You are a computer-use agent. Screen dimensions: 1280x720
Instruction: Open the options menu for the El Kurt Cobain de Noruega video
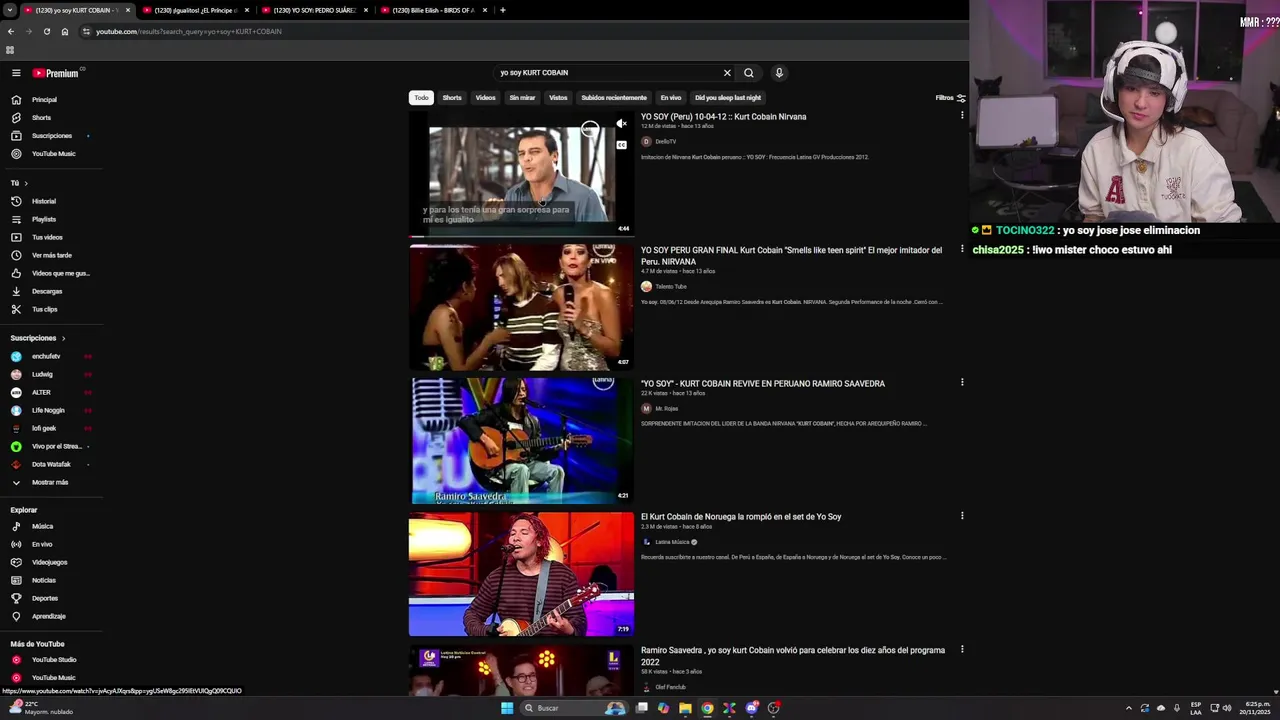coord(962,516)
